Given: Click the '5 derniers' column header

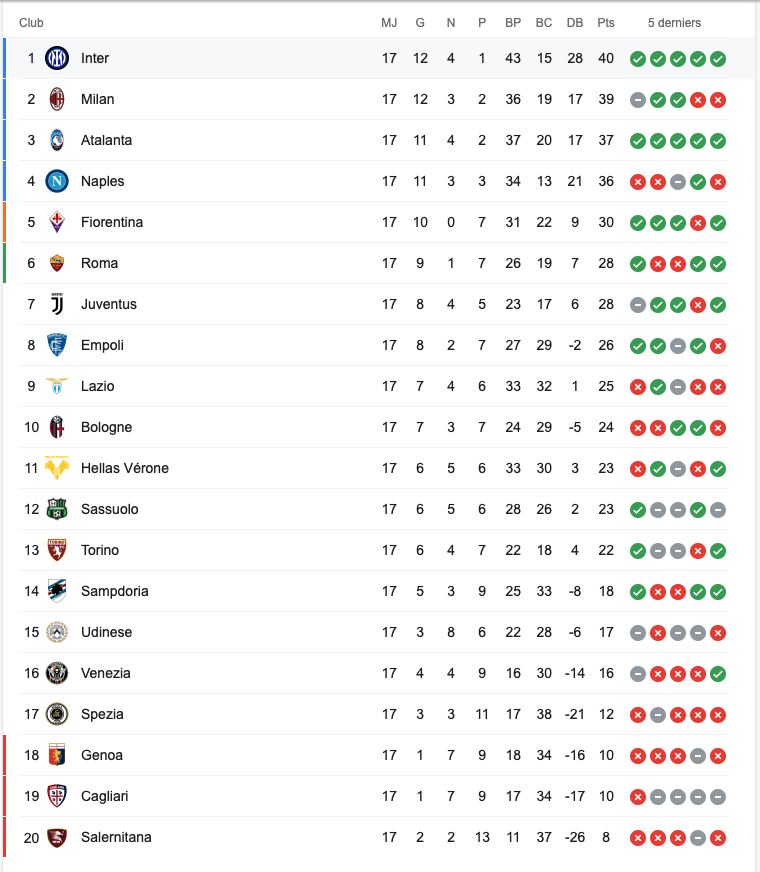Looking at the screenshot, I should (674, 23).
